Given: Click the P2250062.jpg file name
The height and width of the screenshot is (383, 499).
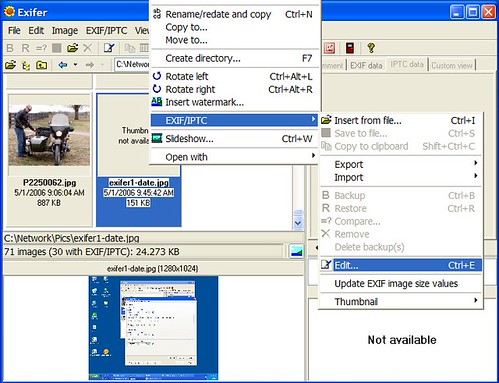Looking at the screenshot, I should point(49,182).
